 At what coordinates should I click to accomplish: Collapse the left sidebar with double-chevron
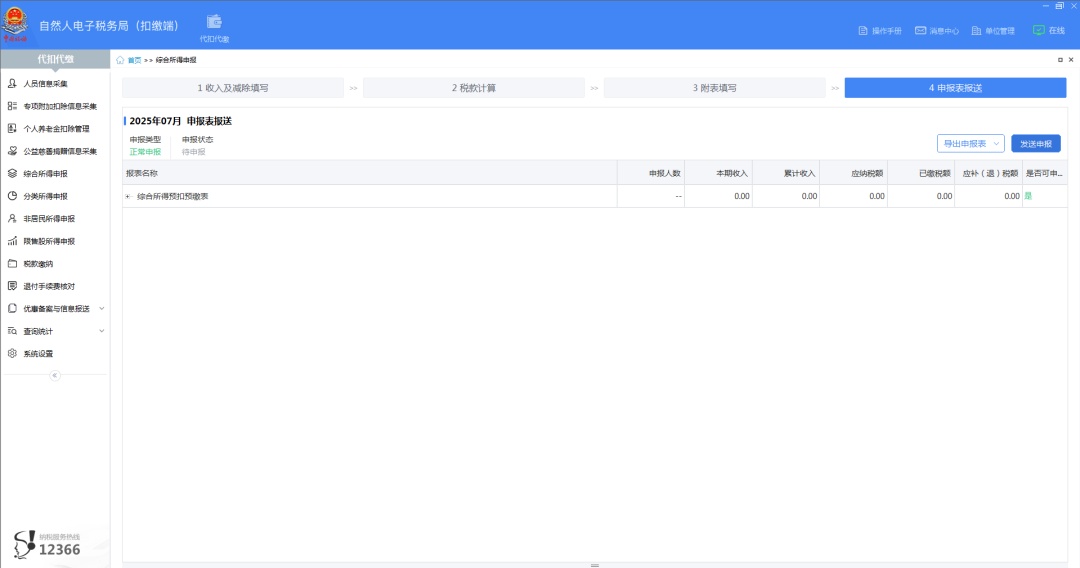[55, 376]
